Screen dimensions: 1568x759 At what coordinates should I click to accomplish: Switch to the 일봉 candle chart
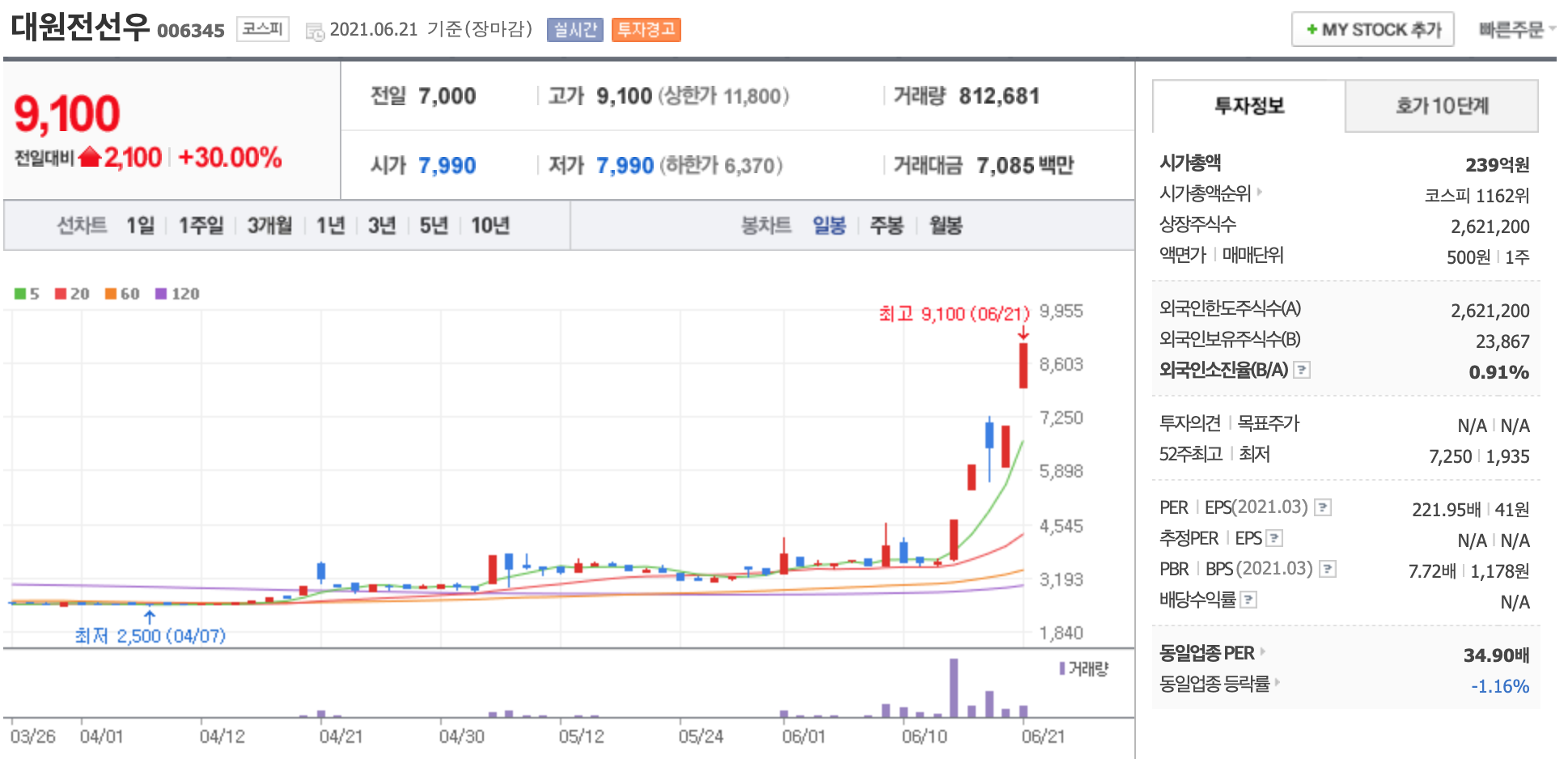coord(829,225)
